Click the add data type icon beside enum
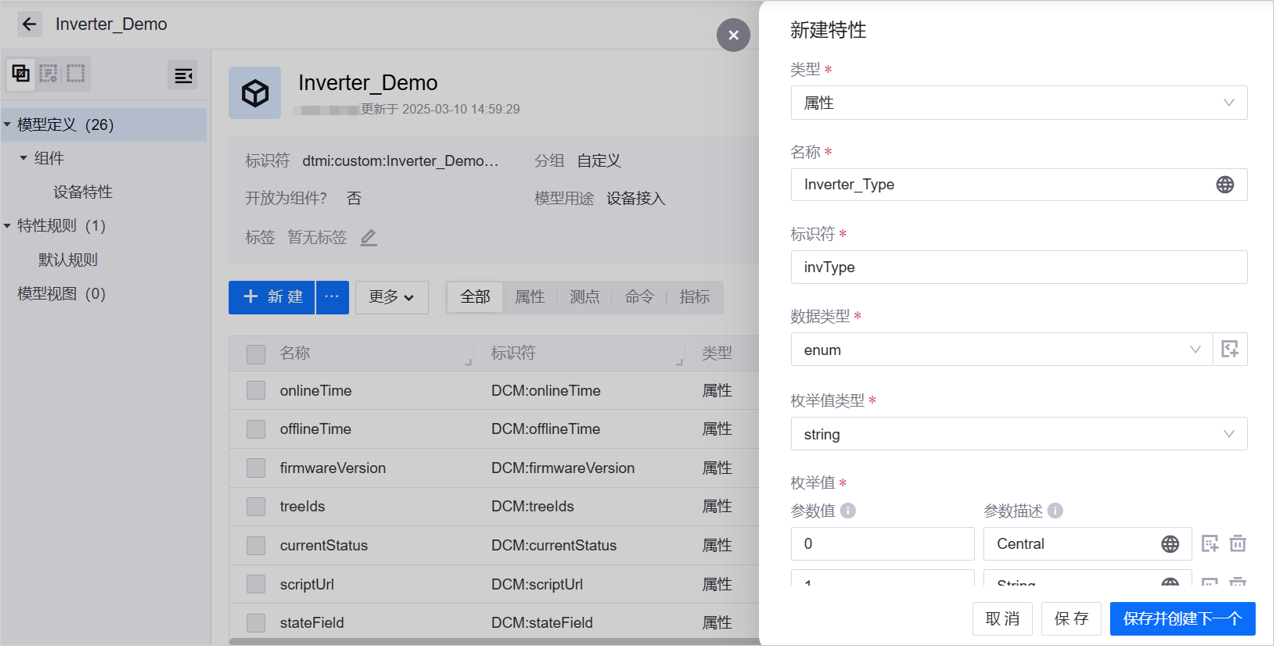 pyautogui.click(x=1230, y=349)
